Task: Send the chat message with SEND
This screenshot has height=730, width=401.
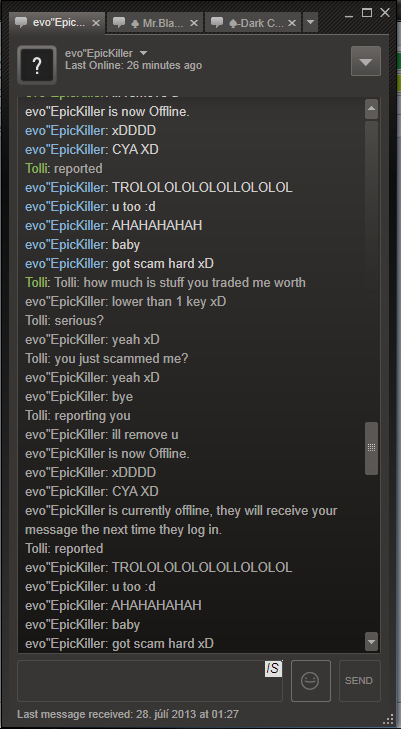Action: click(x=359, y=681)
